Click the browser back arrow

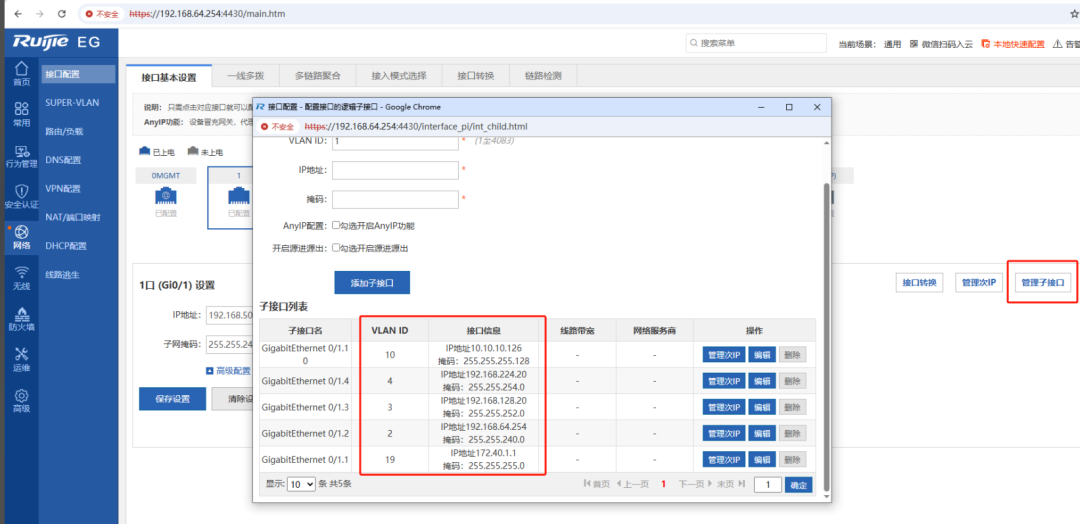(18, 14)
